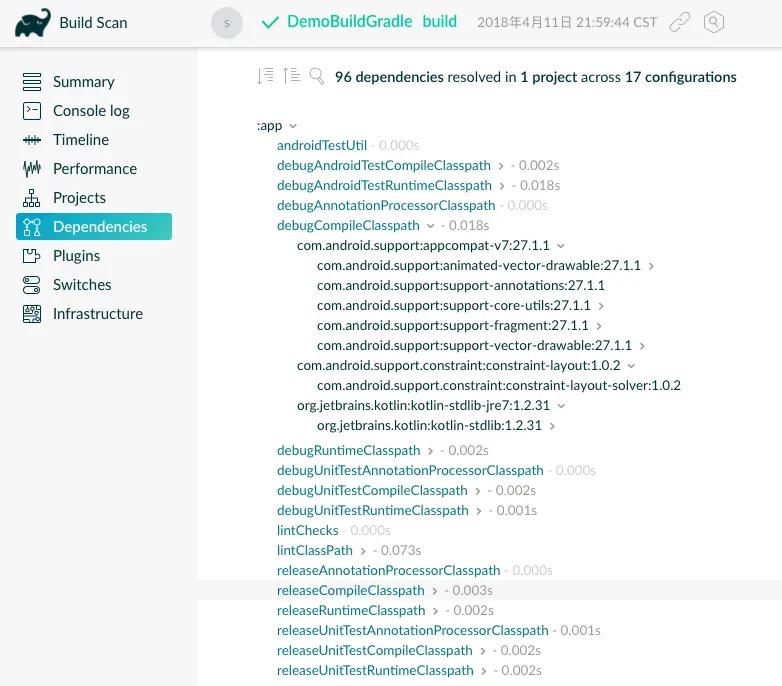Expand the releaseCompileClasspath configuration
782x686 pixels.
point(435,591)
